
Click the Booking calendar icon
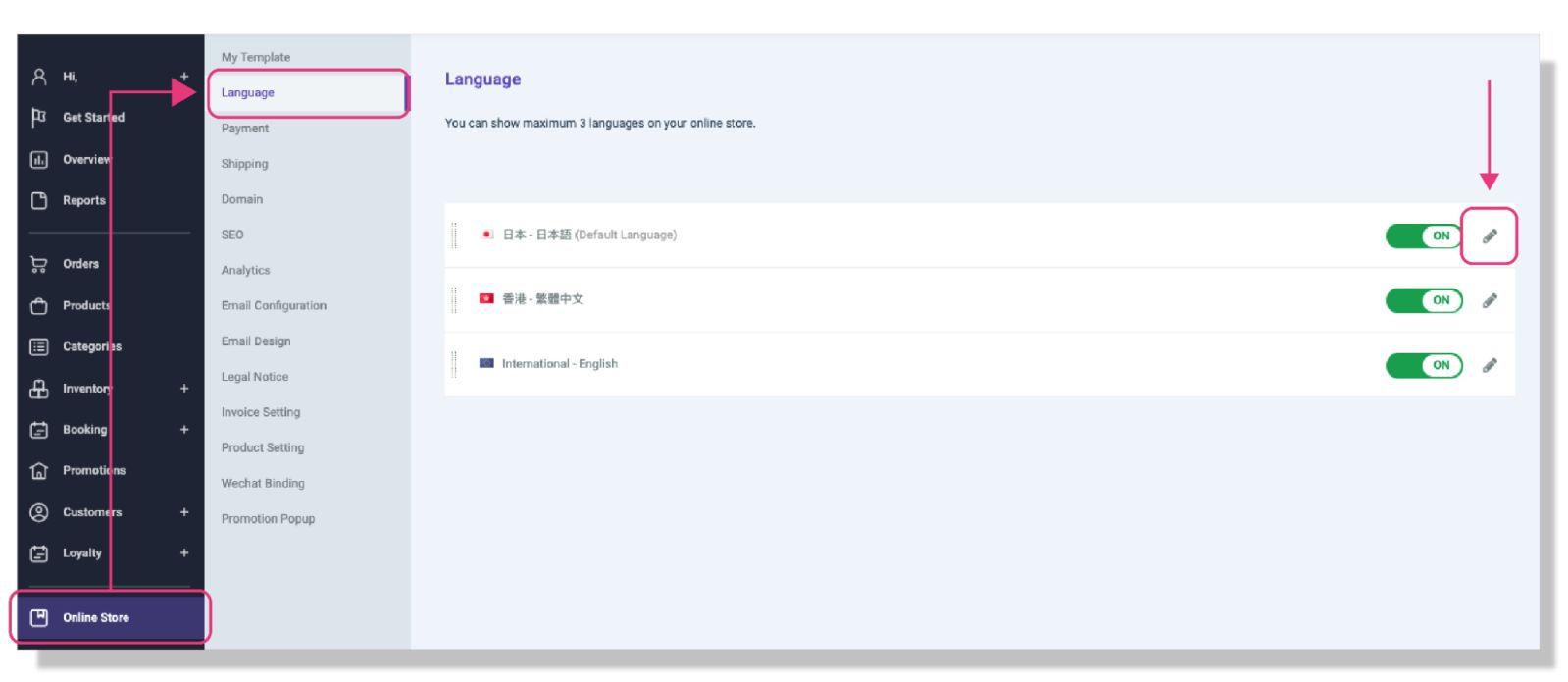pyautogui.click(x=39, y=430)
